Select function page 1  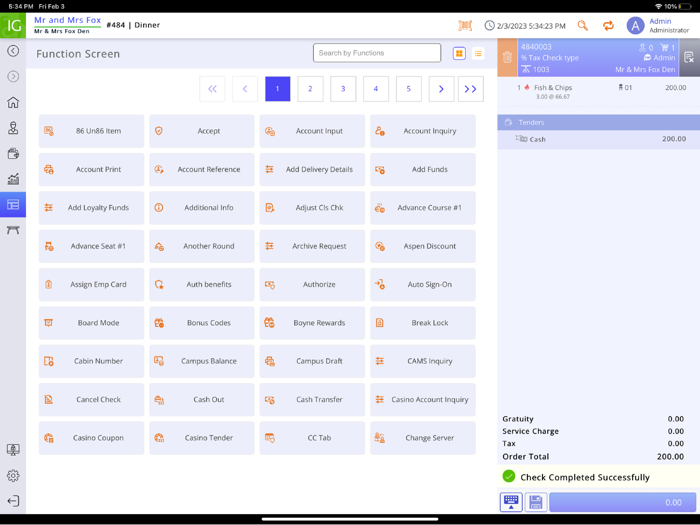click(x=278, y=89)
